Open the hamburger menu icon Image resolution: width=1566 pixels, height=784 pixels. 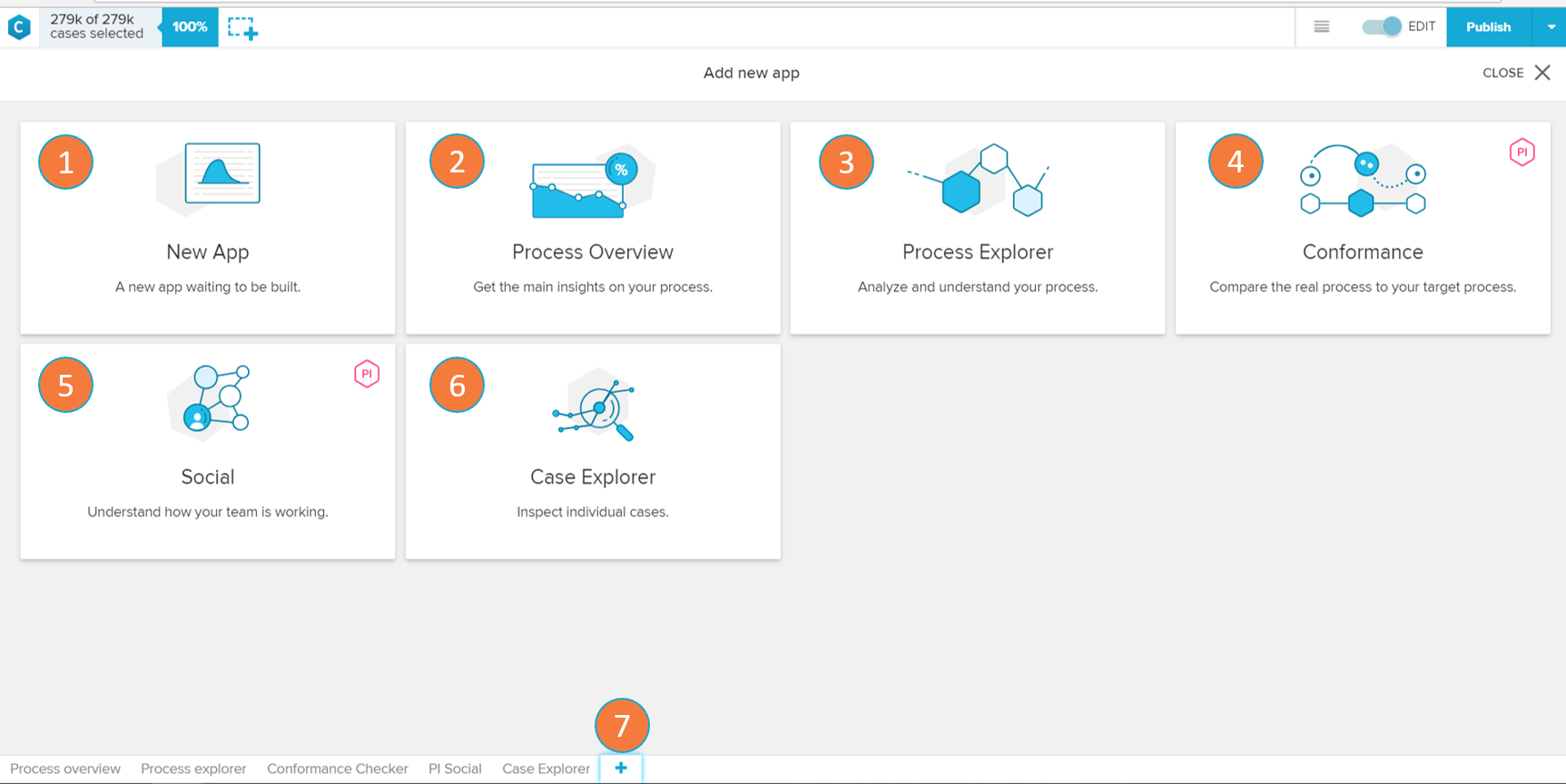pyautogui.click(x=1322, y=27)
